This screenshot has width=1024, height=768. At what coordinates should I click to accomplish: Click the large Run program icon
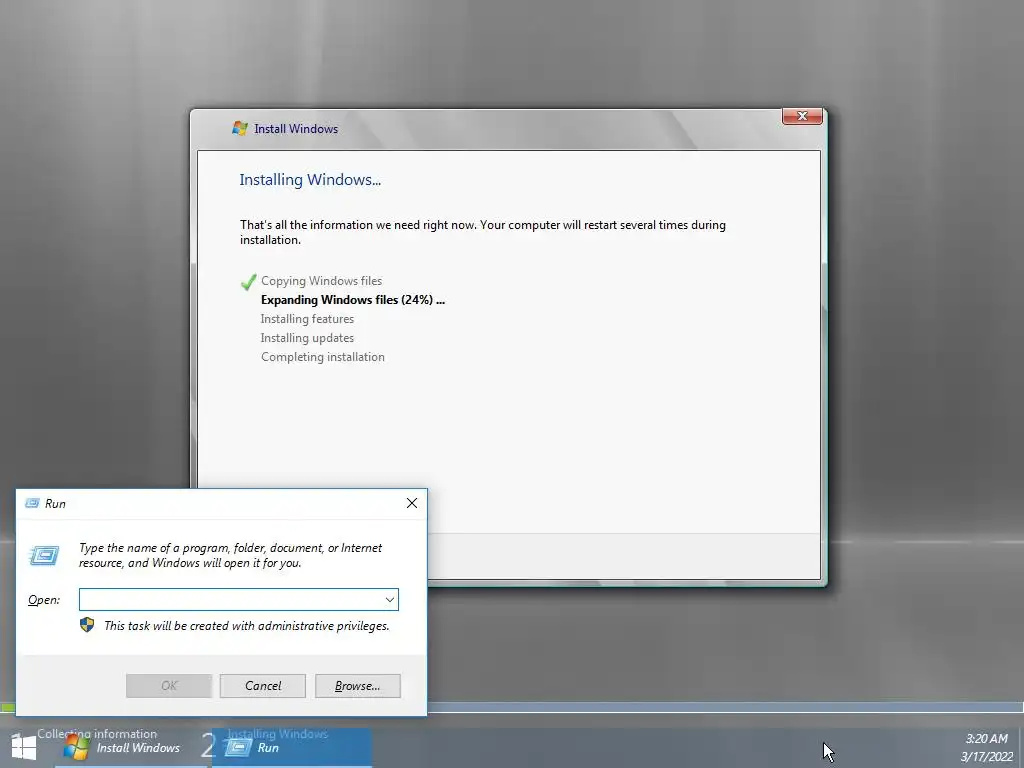[x=44, y=556]
